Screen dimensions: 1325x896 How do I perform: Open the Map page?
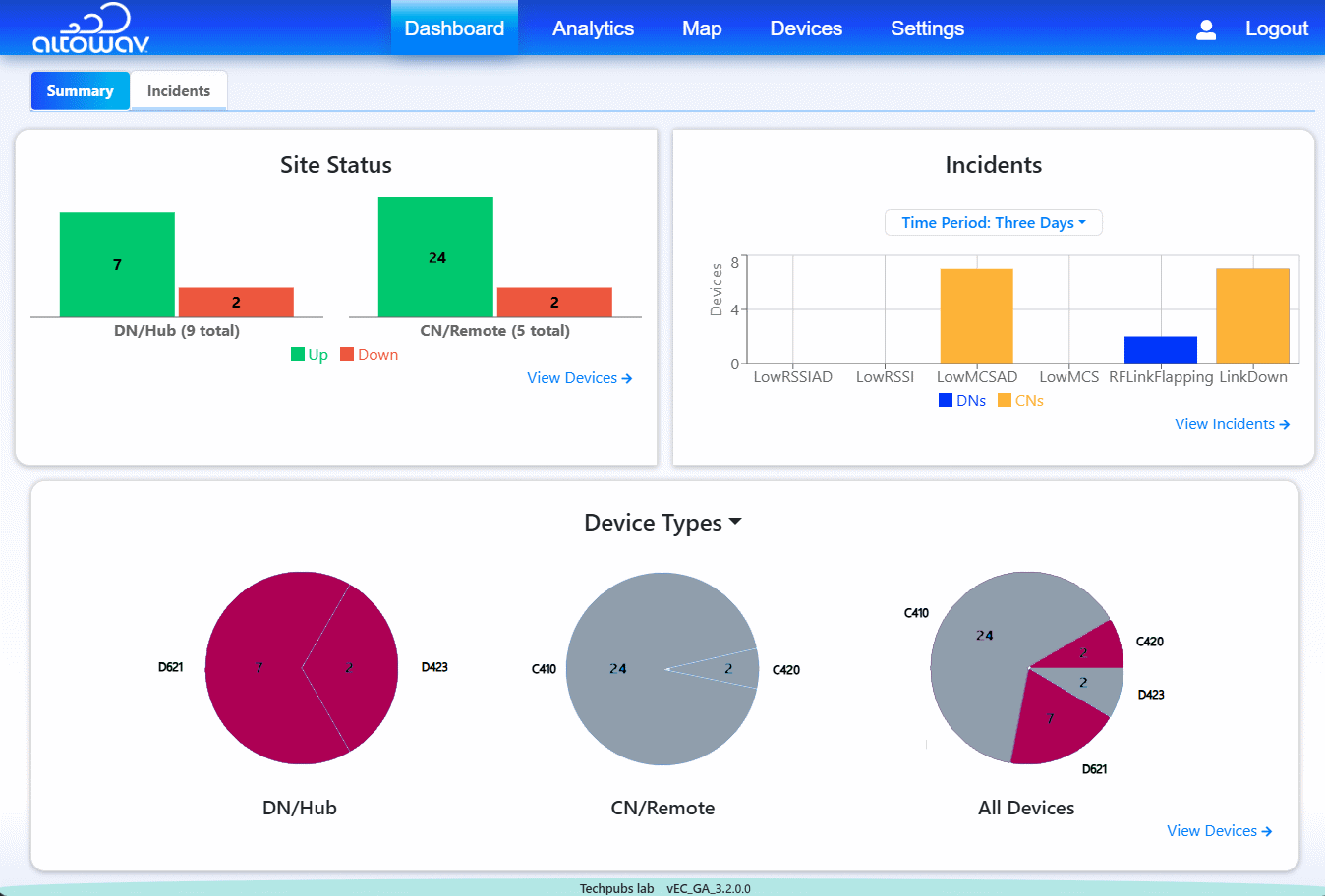tap(702, 28)
